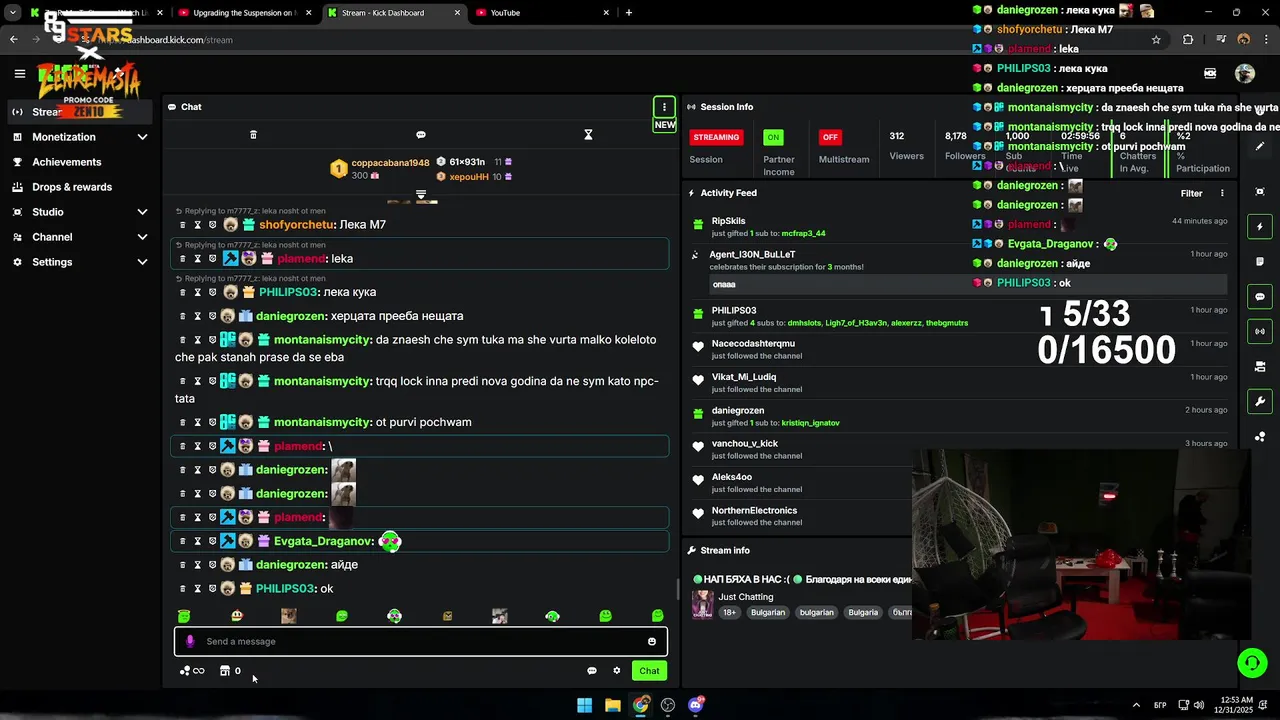
Task: Open the emoji picker in message box
Action: pyautogui.click(x=652, y=642)
